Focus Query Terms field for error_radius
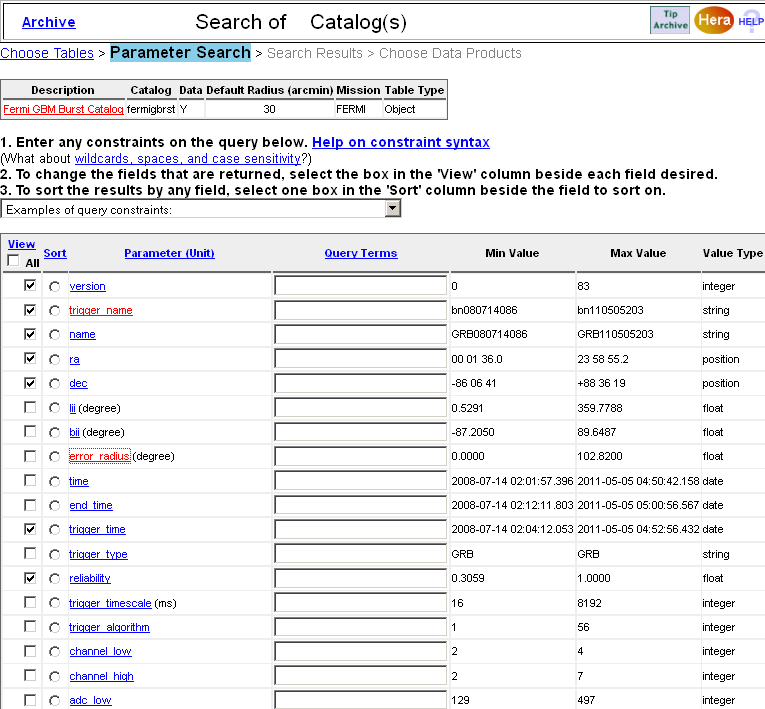The height and width of the screenshot is (709, 765). point(361,456)
